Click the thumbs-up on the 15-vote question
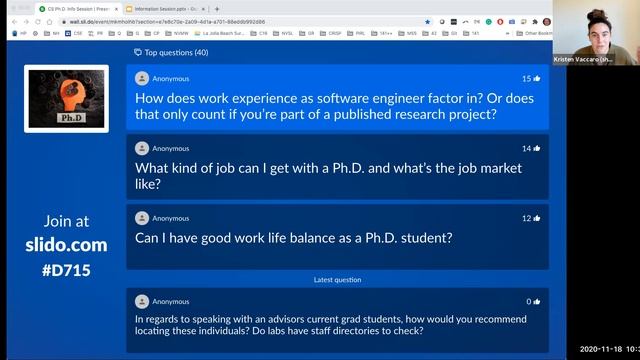 (x=537, y=78)
